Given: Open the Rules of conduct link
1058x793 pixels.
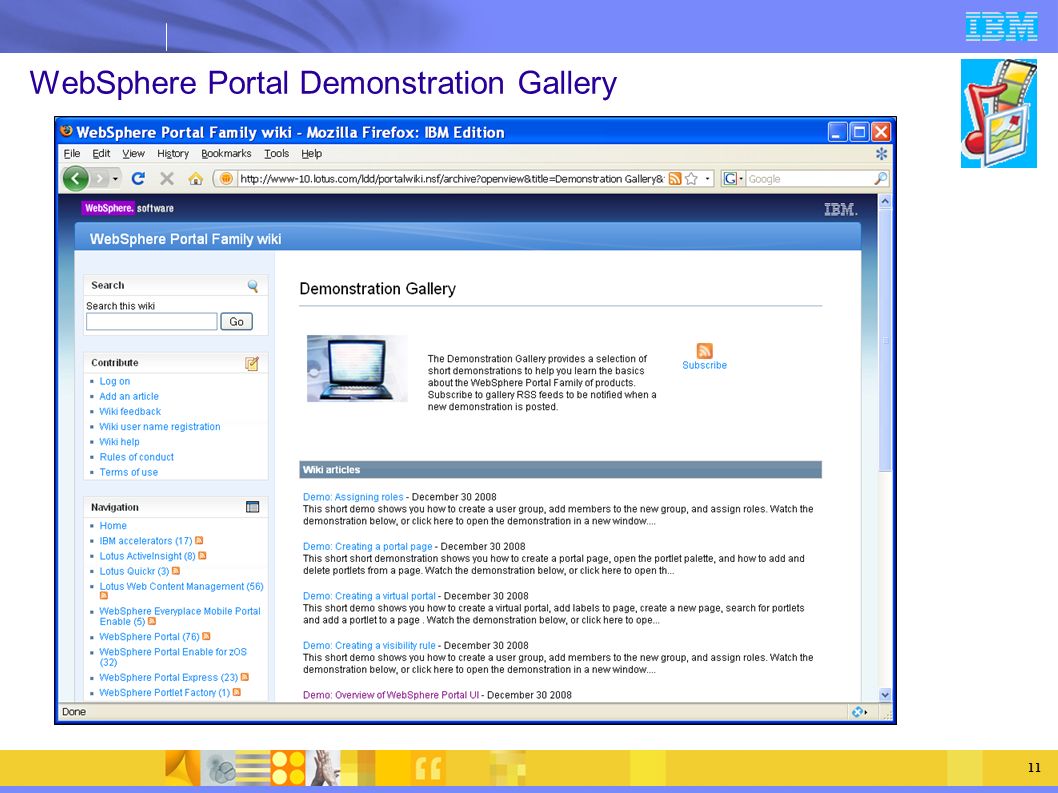Looking at the screenshot, I should 136,457.
